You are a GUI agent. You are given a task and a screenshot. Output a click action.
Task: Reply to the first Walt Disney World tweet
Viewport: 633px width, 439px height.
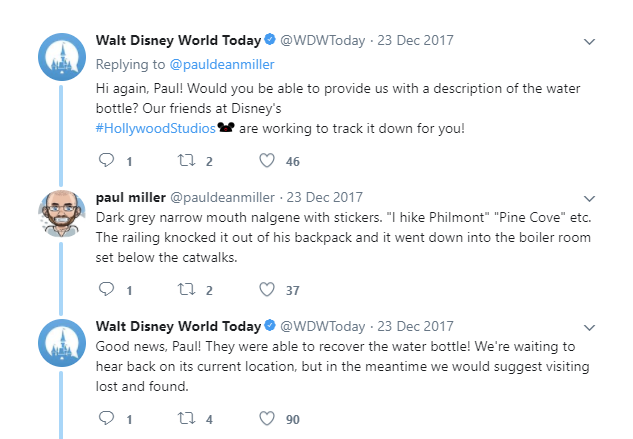pyautogui.click(x=108, y=161)
